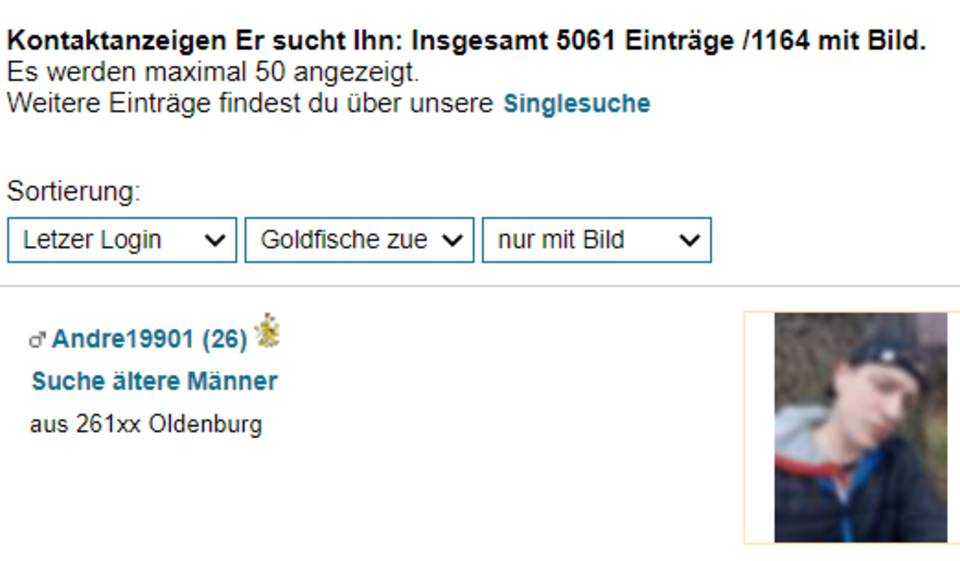Open the Singlesuche link
Screen dimensions: 960x561
(x=576, y=103)
